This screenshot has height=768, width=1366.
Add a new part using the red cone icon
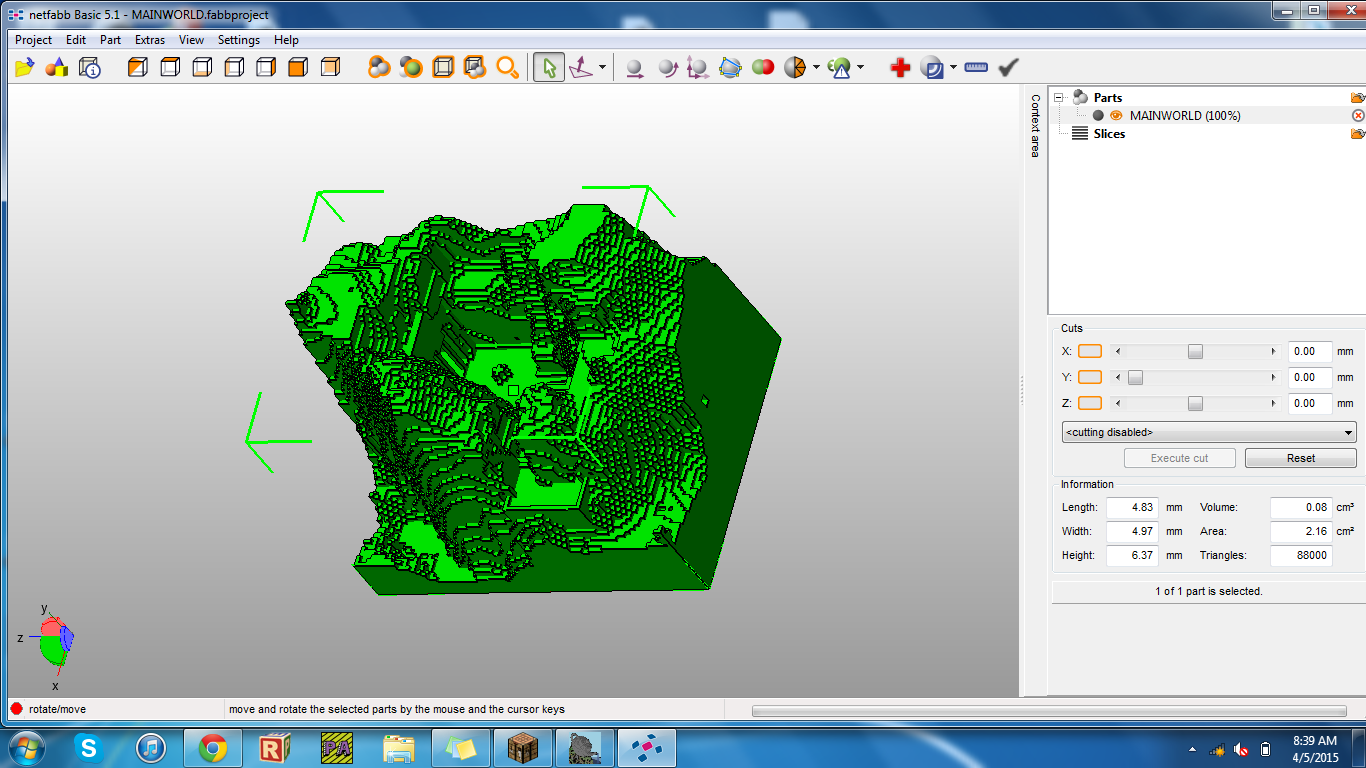[56, 66]
